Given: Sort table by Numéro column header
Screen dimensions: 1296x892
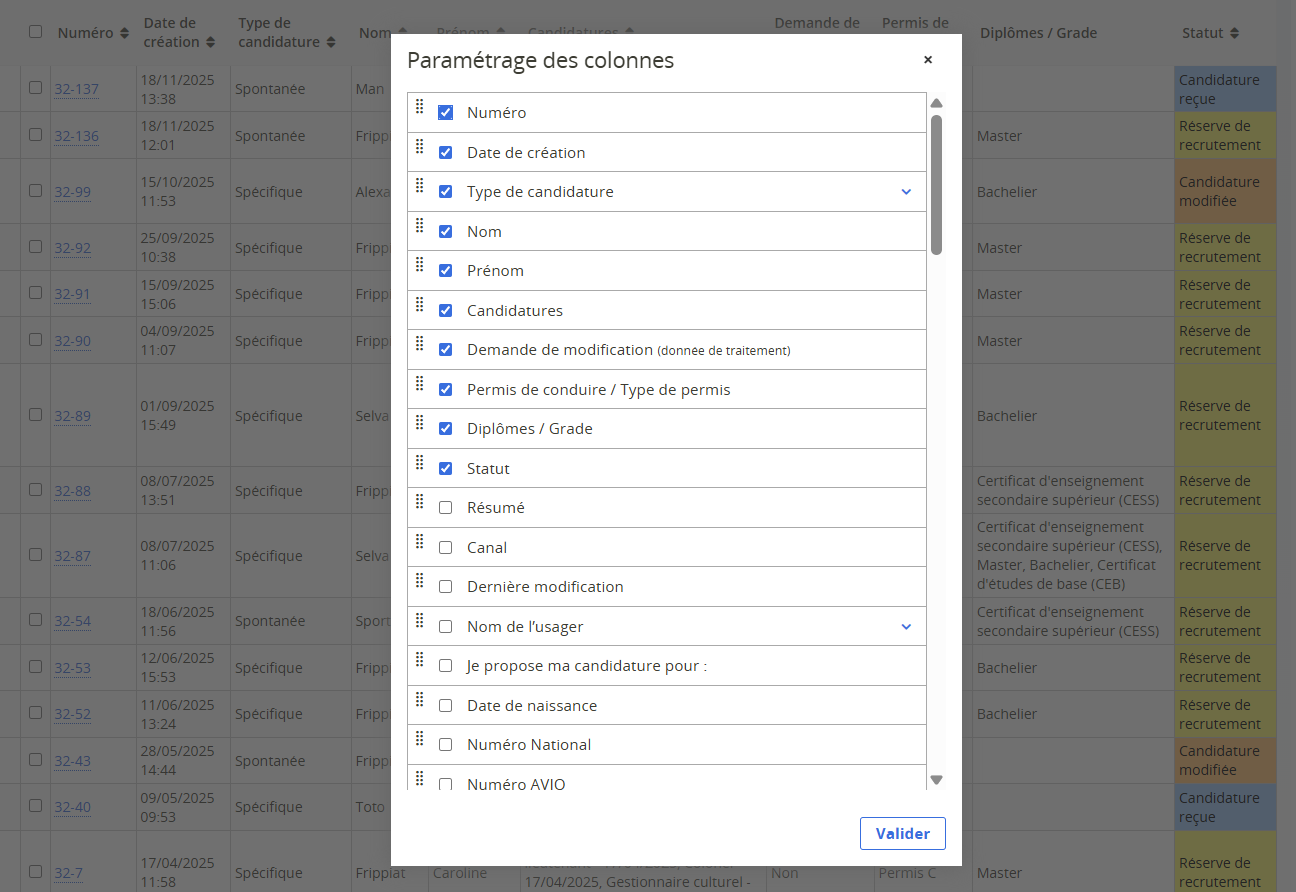Looking at the screenshot, I should [x=93, y=33].
